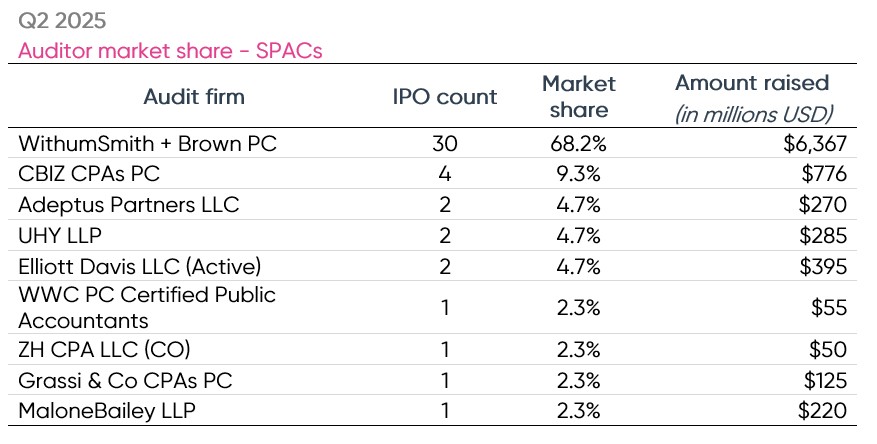Screen dimensions: 877x444
Task: Select the Market share column header
Action: [x=578, y=96]
